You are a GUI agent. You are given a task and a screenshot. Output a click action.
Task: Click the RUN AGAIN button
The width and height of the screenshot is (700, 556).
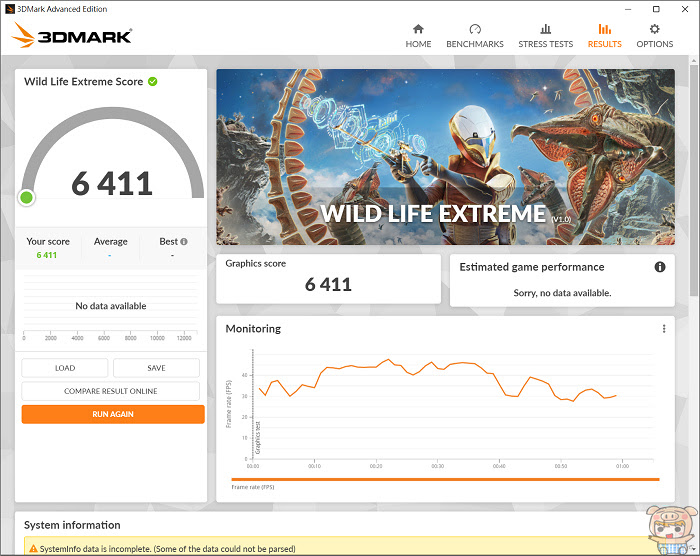pyautogui.click(x=113, y=414)
